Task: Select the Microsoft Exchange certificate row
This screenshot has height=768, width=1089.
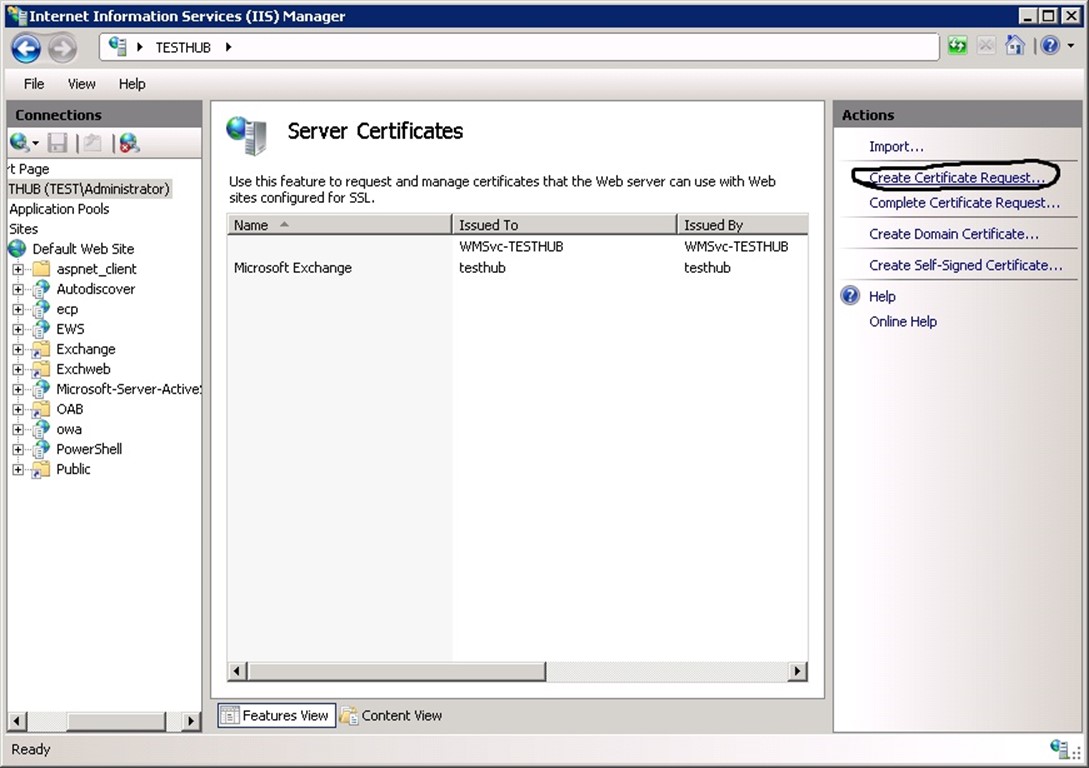Action: [293, 268]
